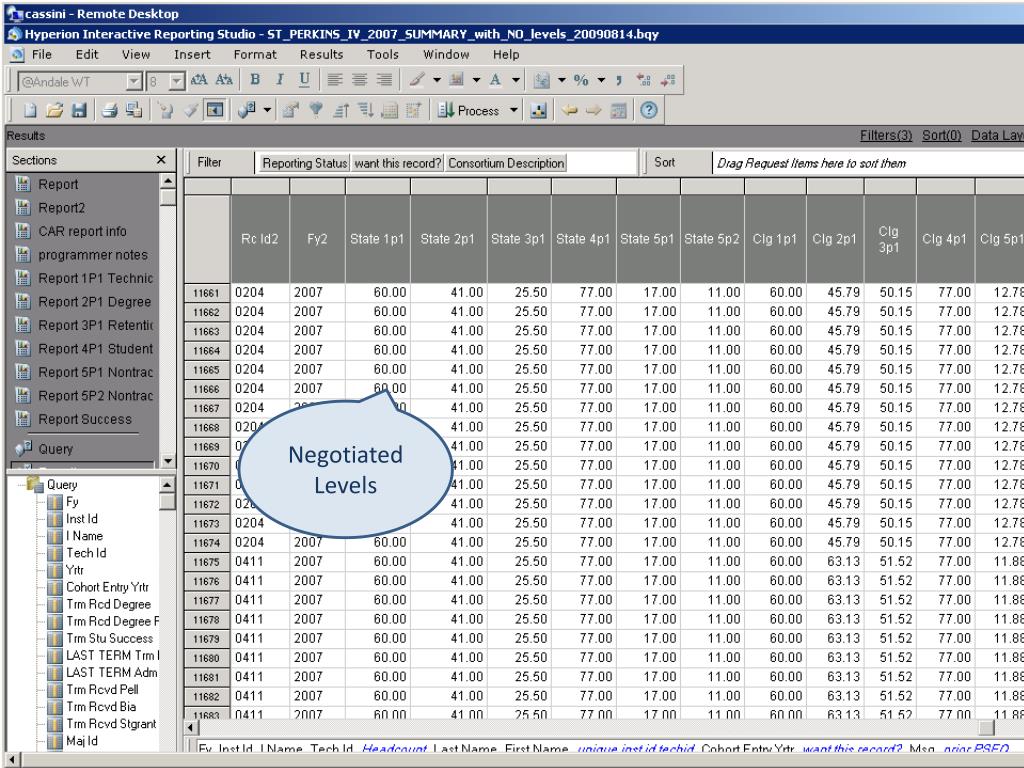This screenshot has height=768, width=1024.
Task: Select the Report 1P1 section icon
Action: pos(21,279)
